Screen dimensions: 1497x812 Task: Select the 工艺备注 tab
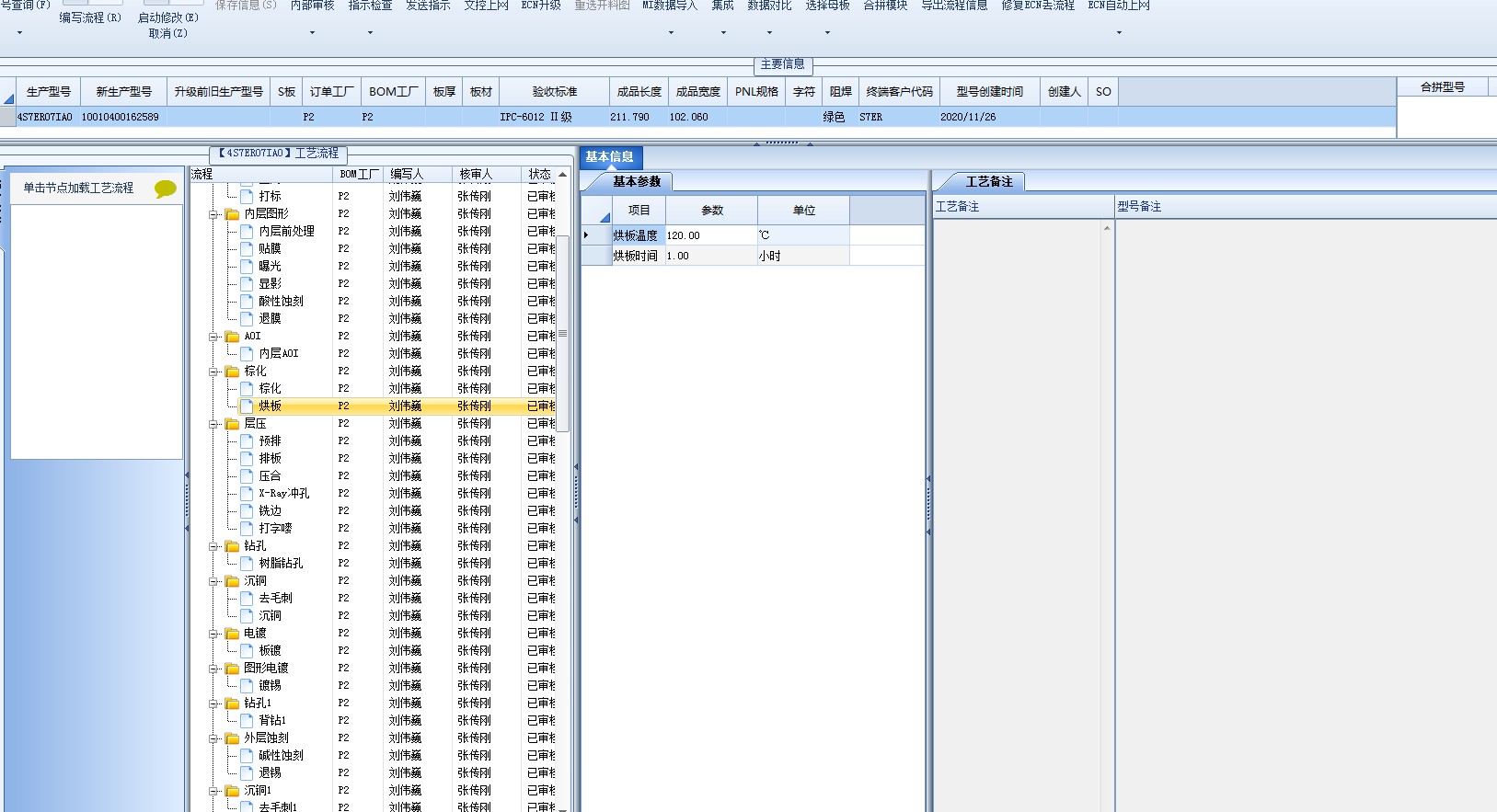click(x=988, y=182)
